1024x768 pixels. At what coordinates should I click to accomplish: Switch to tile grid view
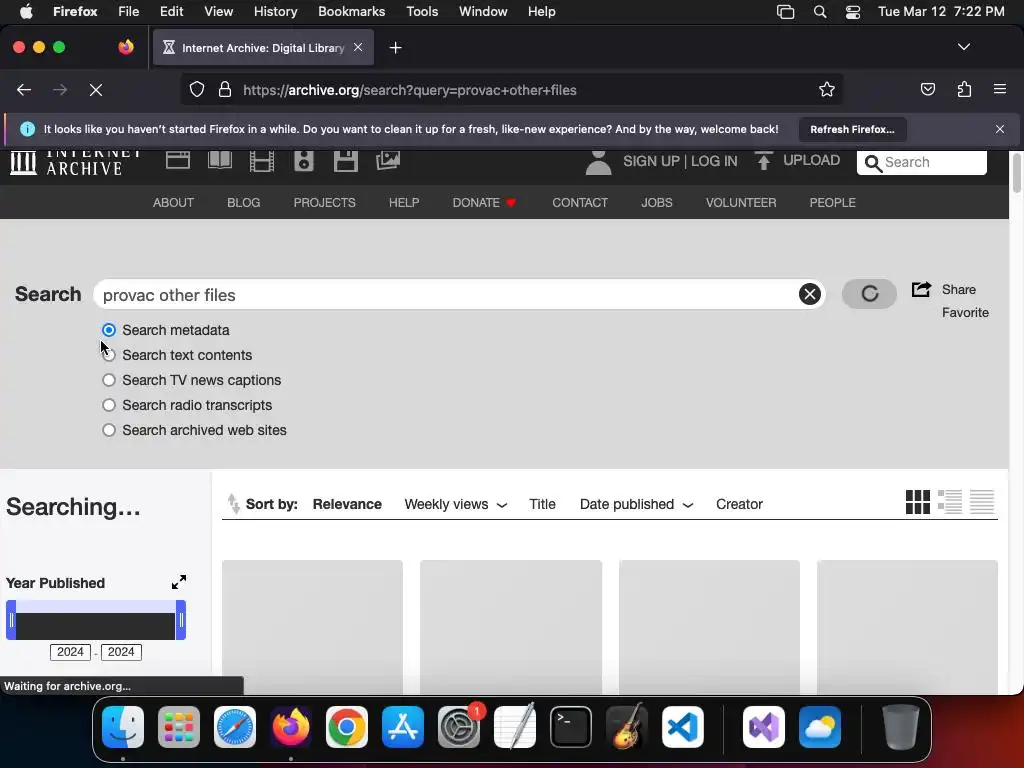[918, 502]
